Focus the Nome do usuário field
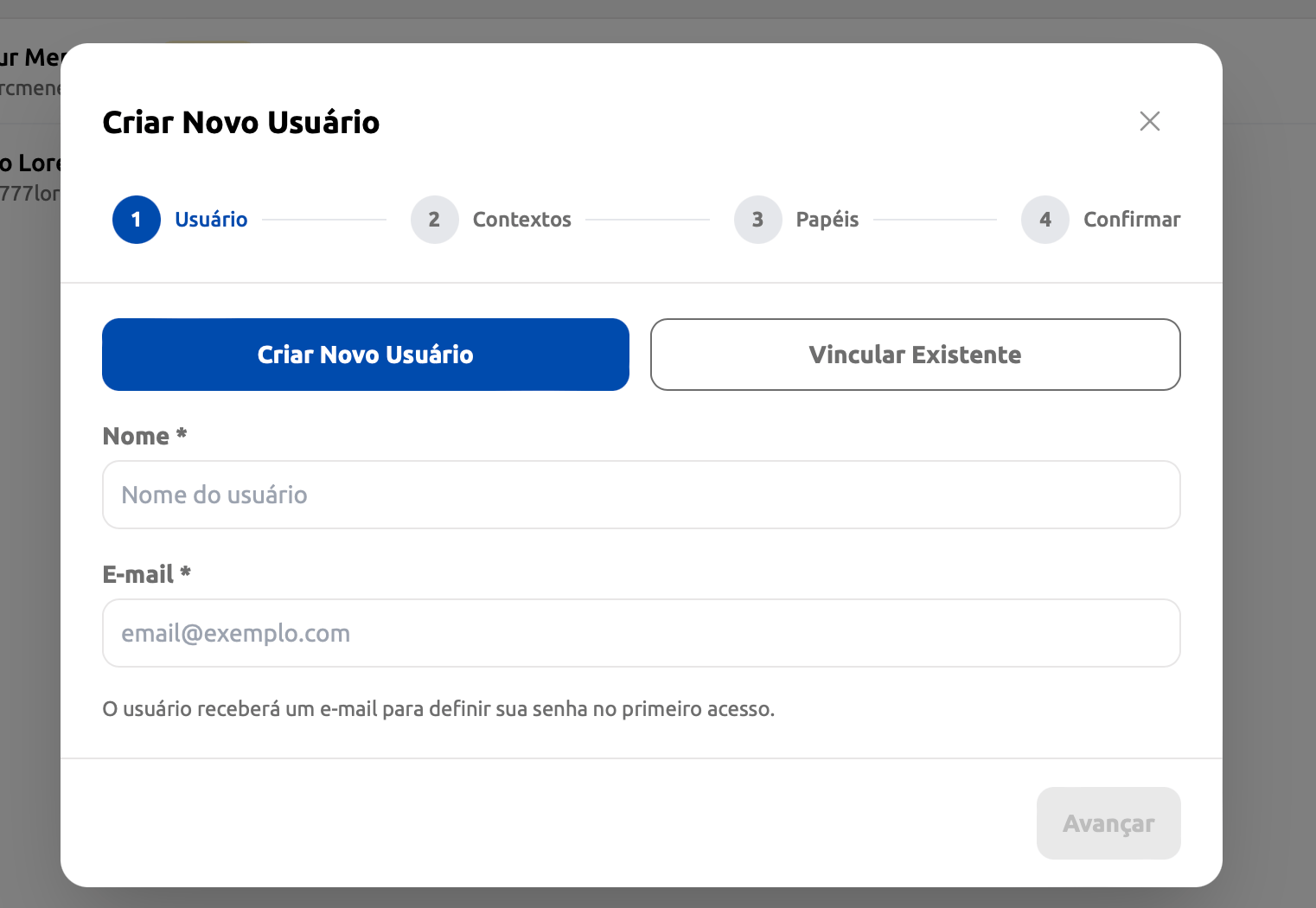The image size is (1316, 908). click(642, 495)
